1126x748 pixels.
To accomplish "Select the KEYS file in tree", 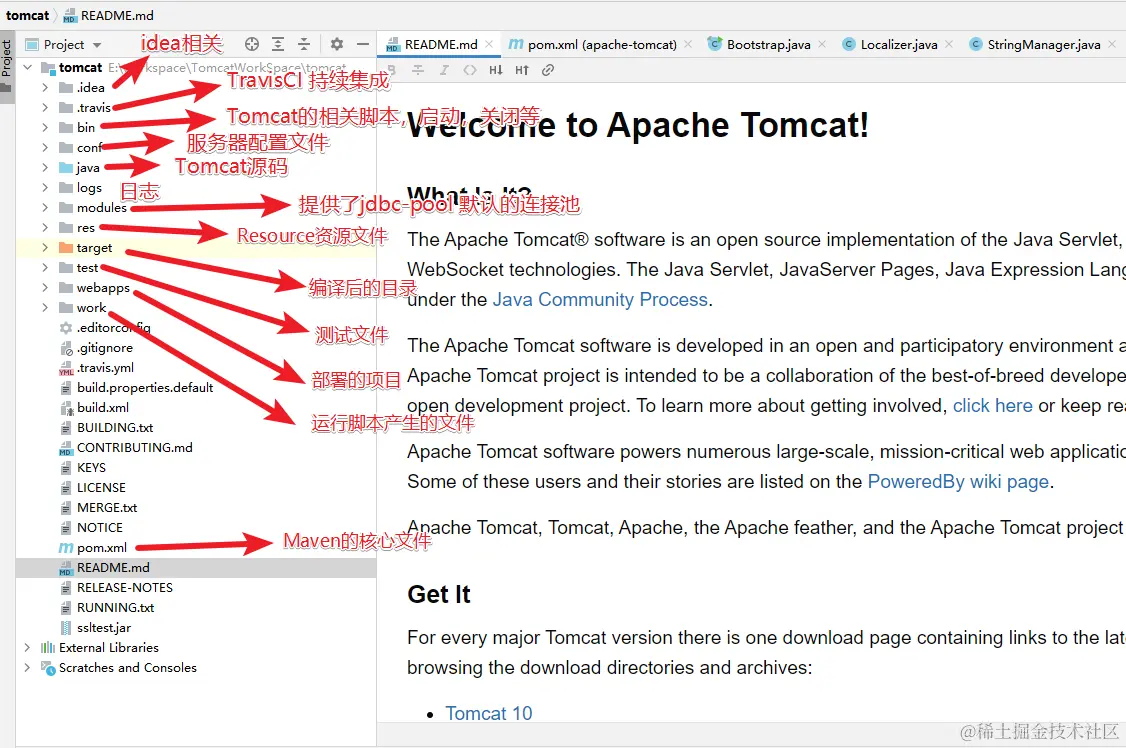I will tap(91, 468).
